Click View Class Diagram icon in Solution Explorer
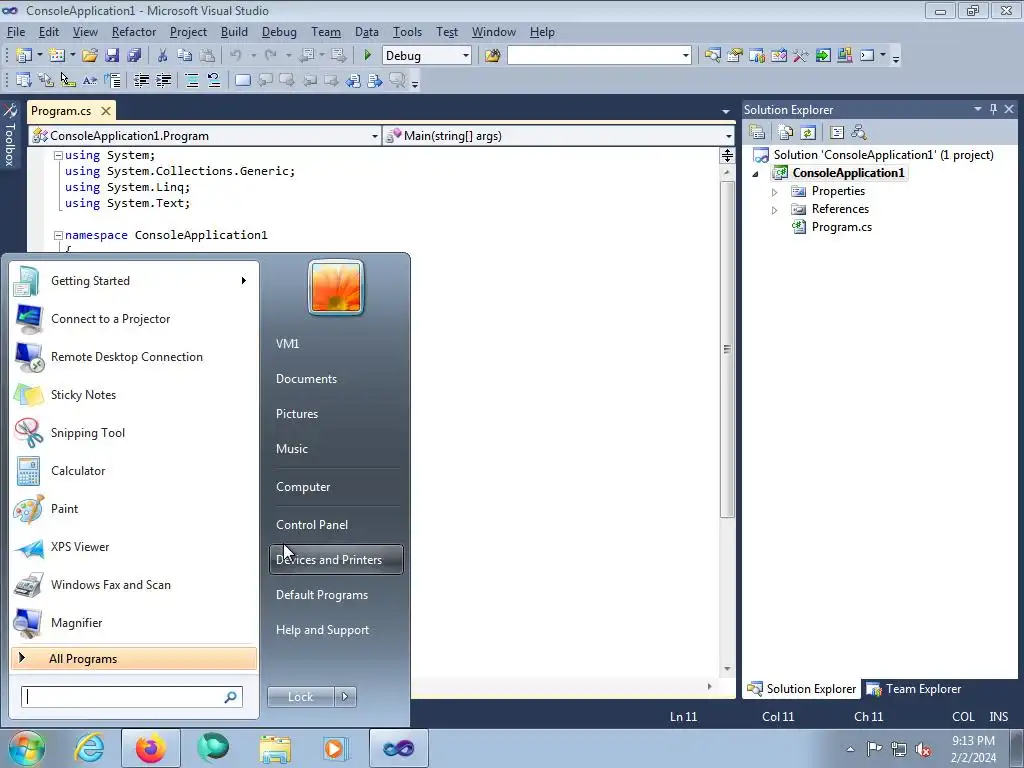1024x768 pixels. click(859, 133)
